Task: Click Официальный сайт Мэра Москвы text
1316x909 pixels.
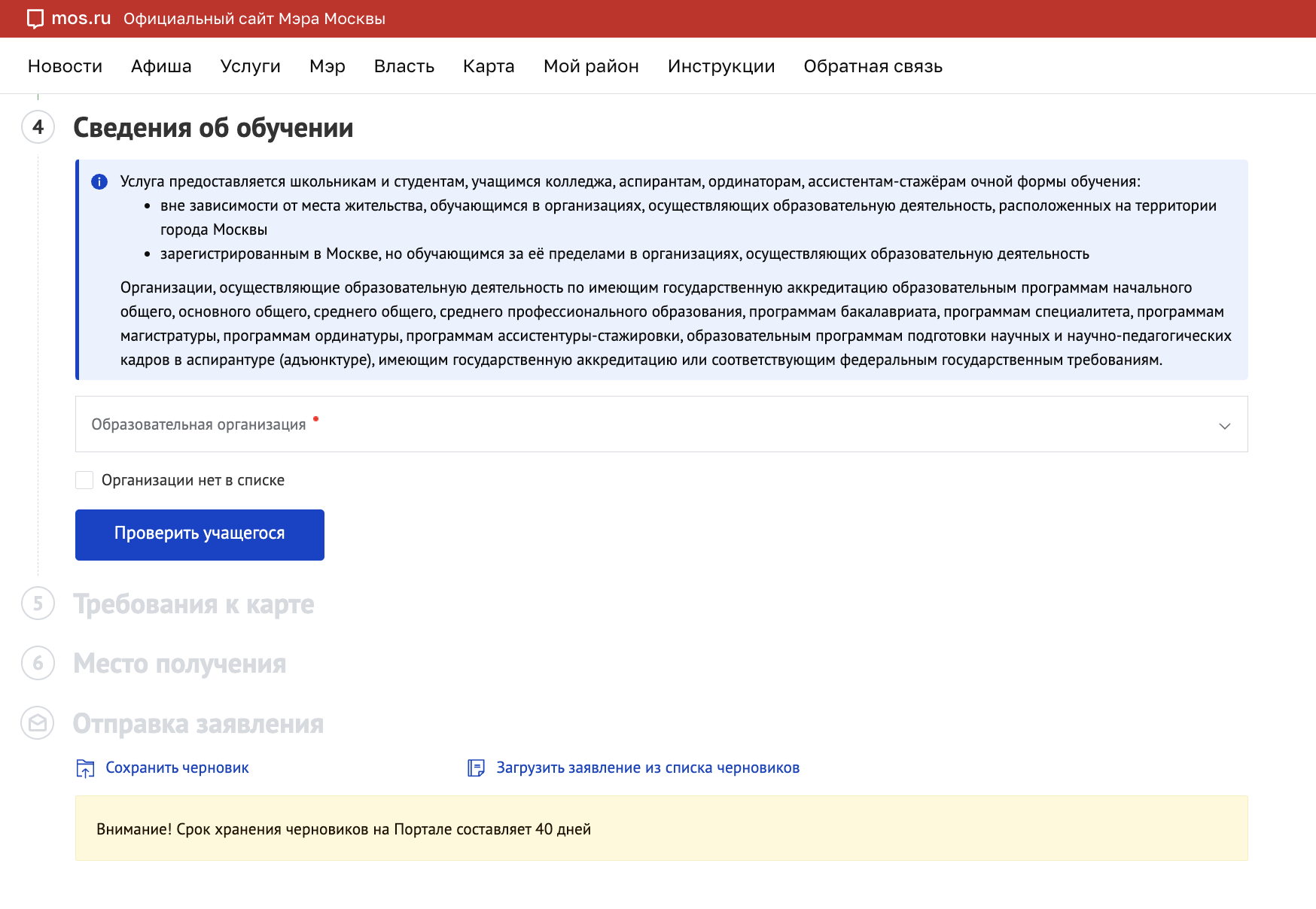Action: [254, 19]
